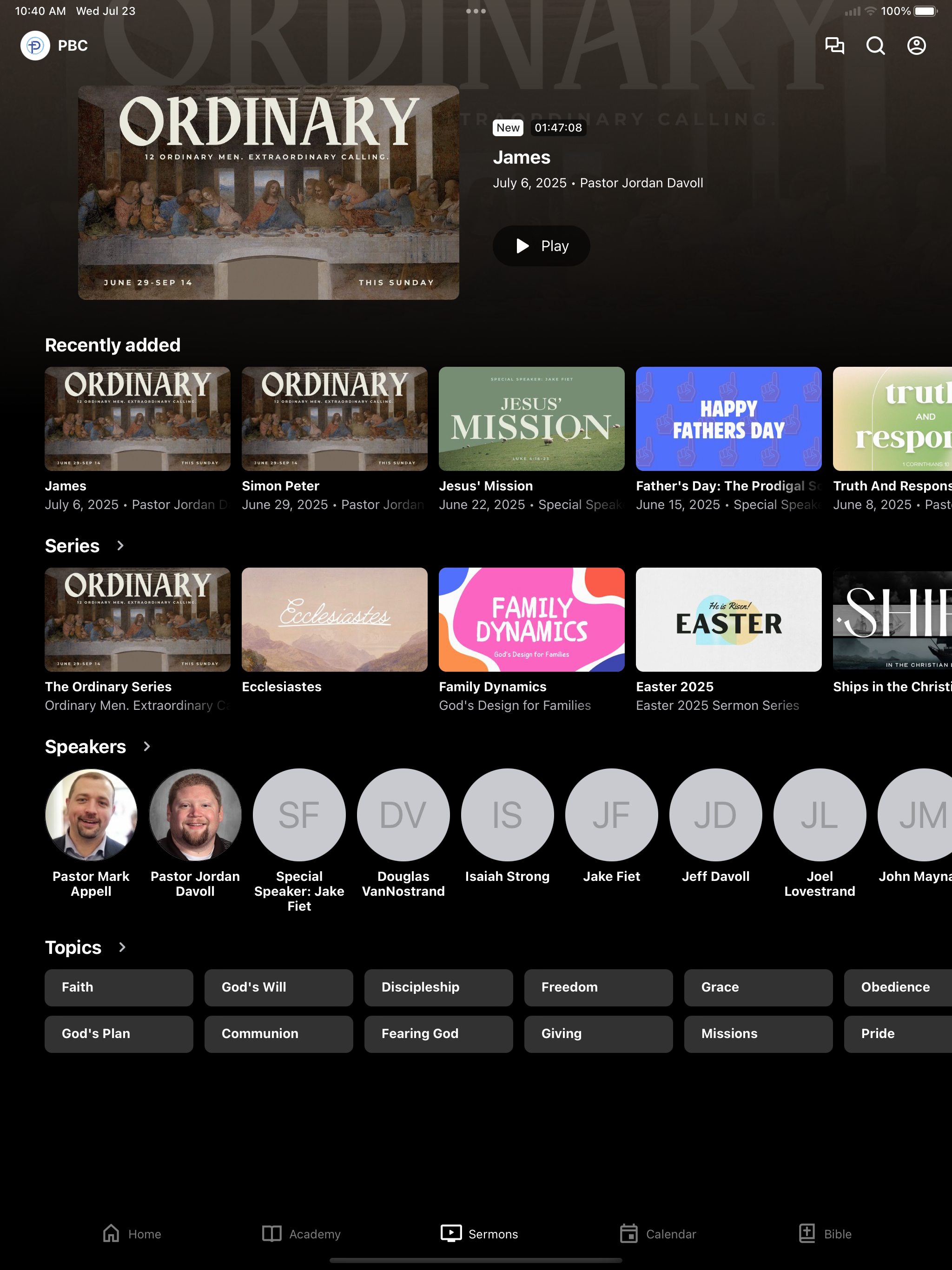Play the James sermon
Screen dimensions: 952x1270
[x=541, y=246]
